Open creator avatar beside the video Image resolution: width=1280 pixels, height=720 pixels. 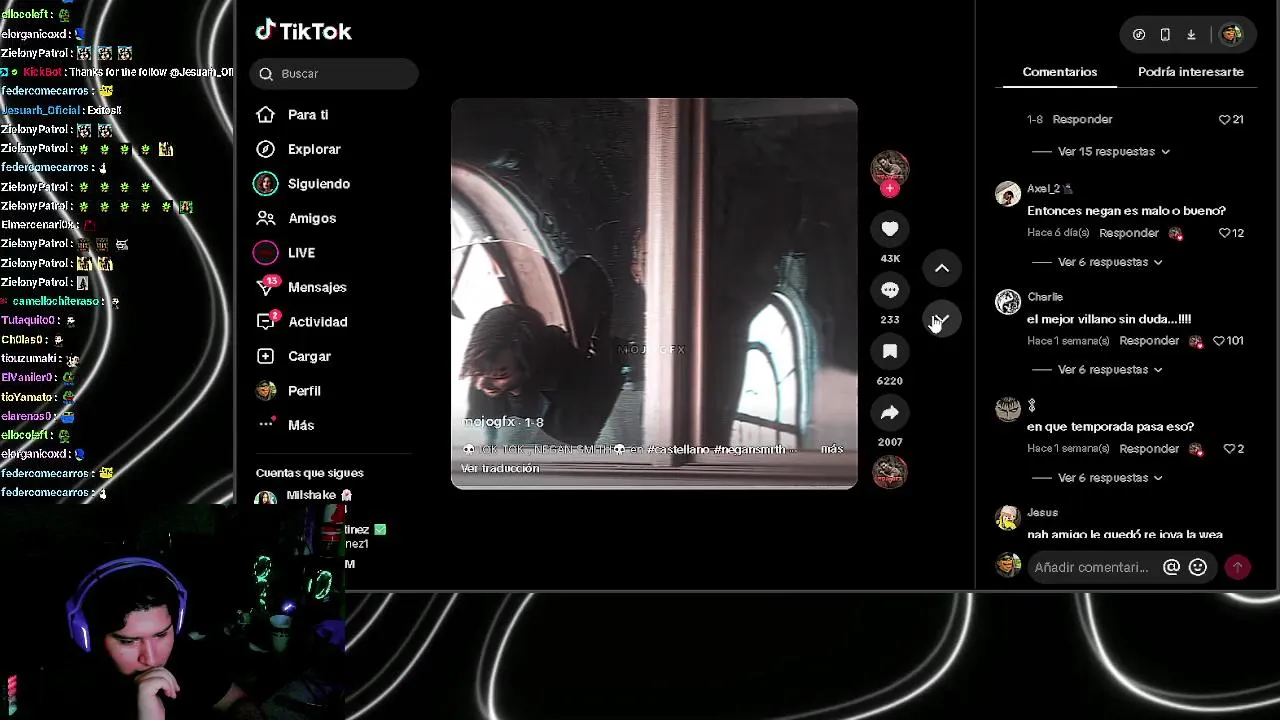[x=889, y=168]
